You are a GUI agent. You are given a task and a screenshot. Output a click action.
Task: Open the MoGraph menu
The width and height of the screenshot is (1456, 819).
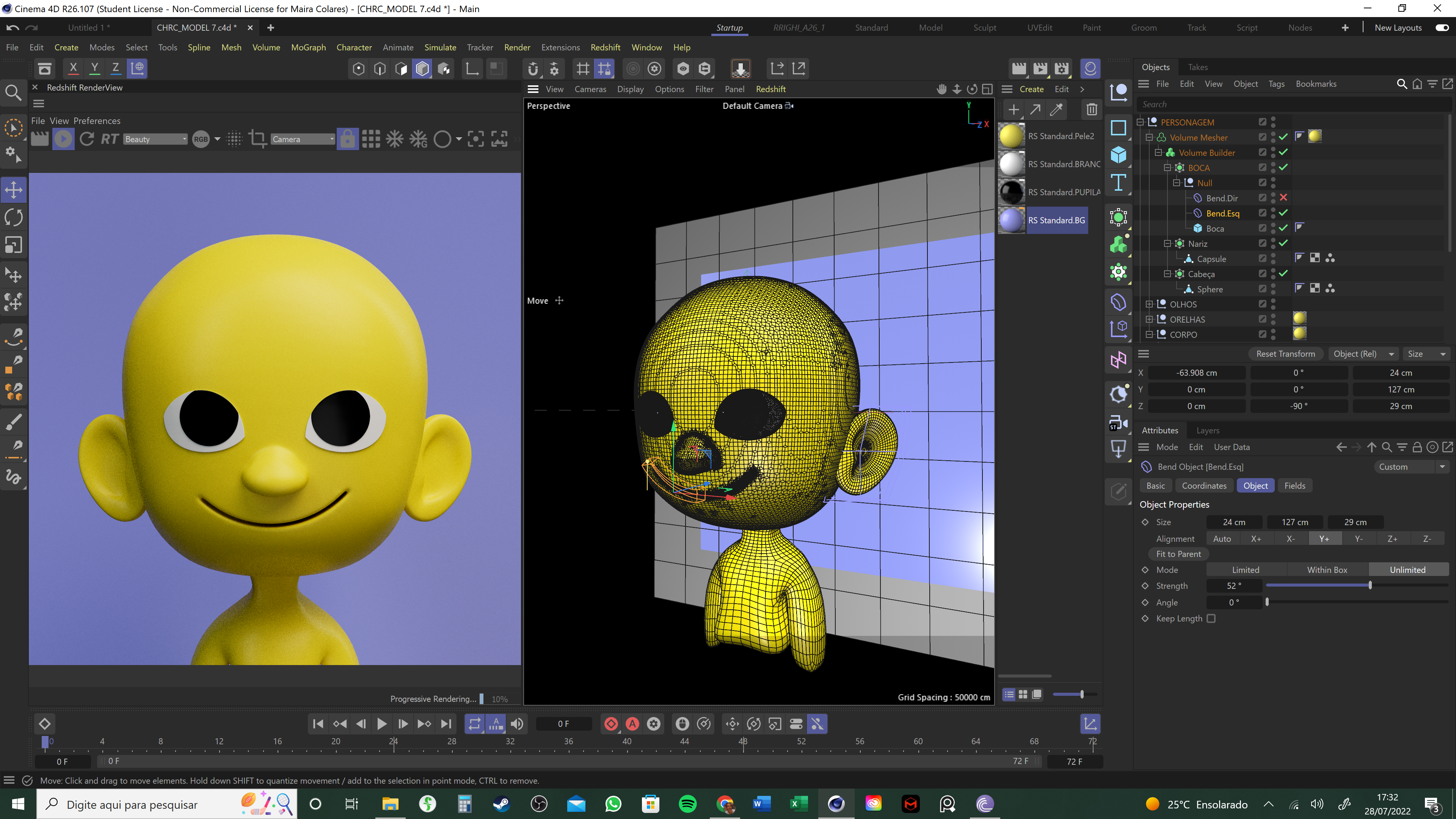click(308, 47)
